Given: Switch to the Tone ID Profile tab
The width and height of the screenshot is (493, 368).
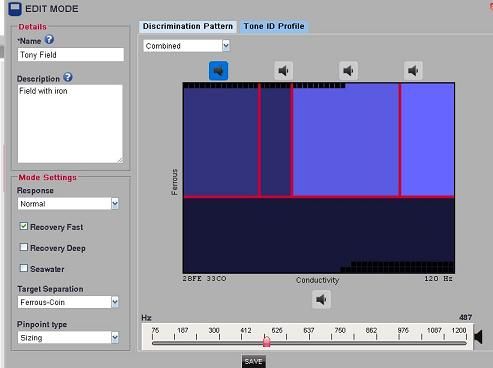Looking at the screenshot, I should (x=274, y=26).
